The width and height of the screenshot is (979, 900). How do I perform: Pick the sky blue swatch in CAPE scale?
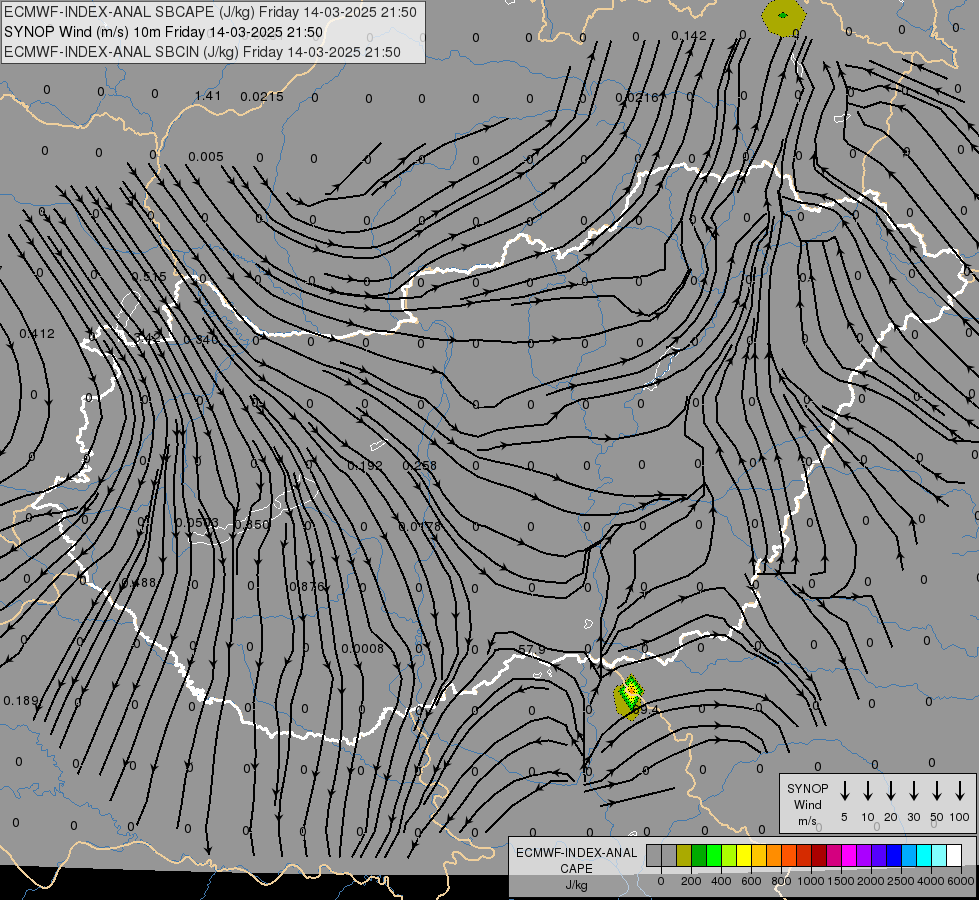pos(908,855)
